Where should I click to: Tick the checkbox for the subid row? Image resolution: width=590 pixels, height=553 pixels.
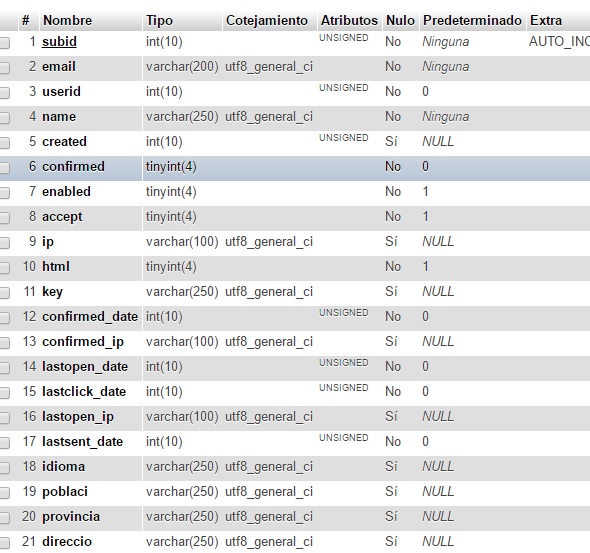click(x=5, y=43)
